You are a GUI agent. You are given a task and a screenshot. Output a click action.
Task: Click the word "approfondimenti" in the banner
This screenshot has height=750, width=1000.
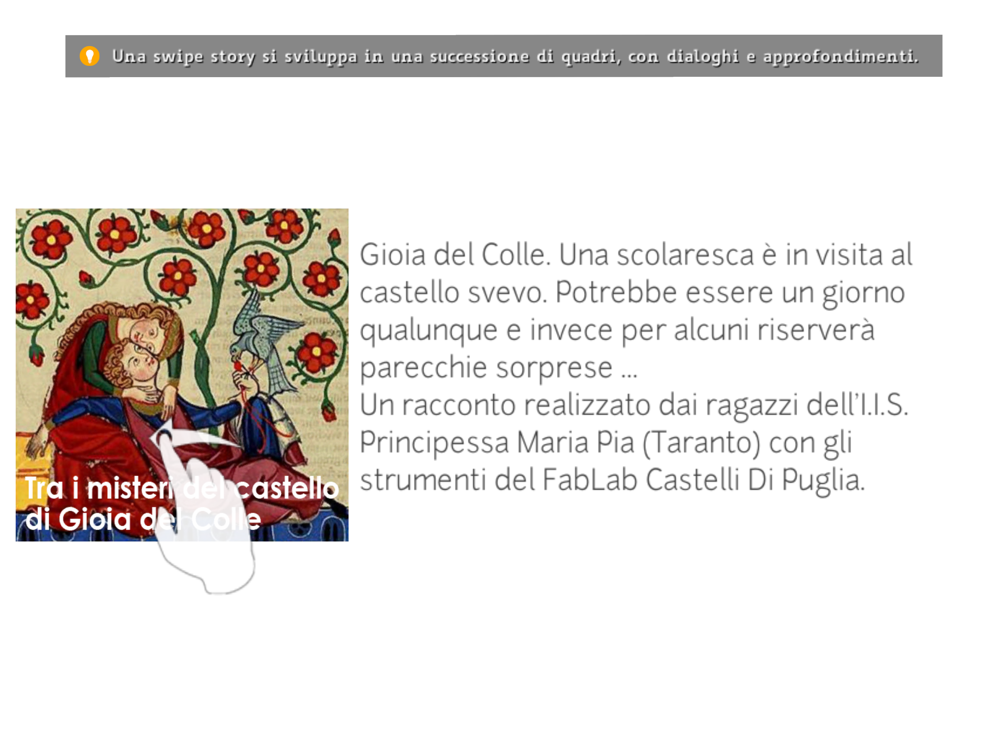(839, 57)
